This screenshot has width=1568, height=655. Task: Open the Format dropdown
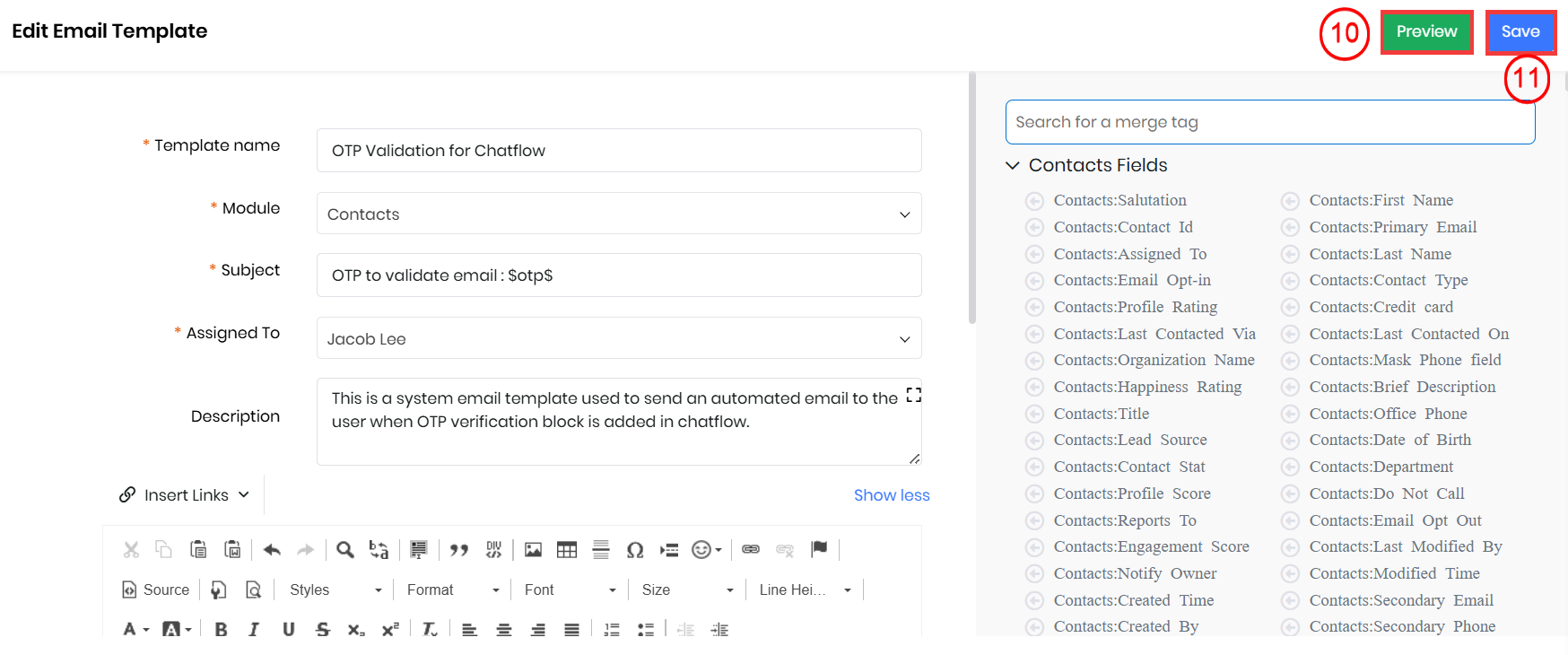453,589
